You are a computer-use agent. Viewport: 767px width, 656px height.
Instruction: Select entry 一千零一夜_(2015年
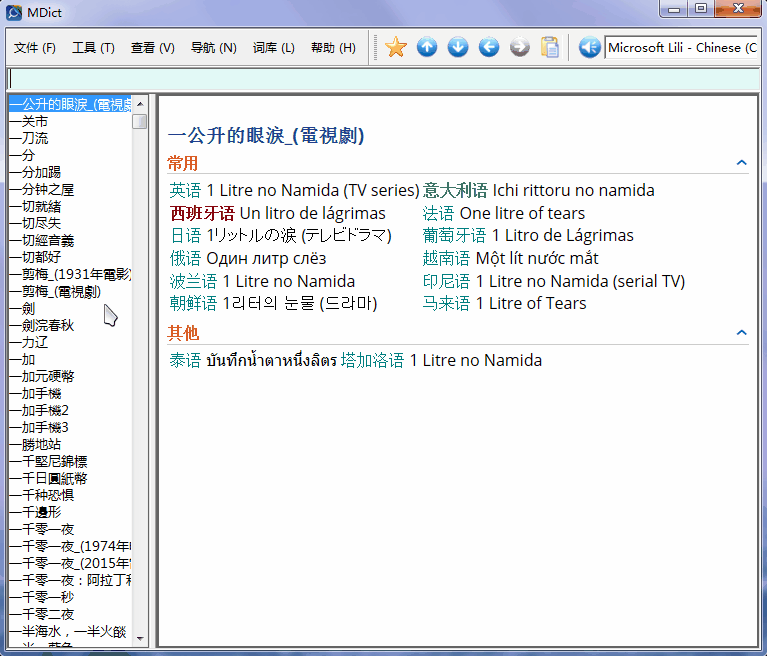(70, 563)
